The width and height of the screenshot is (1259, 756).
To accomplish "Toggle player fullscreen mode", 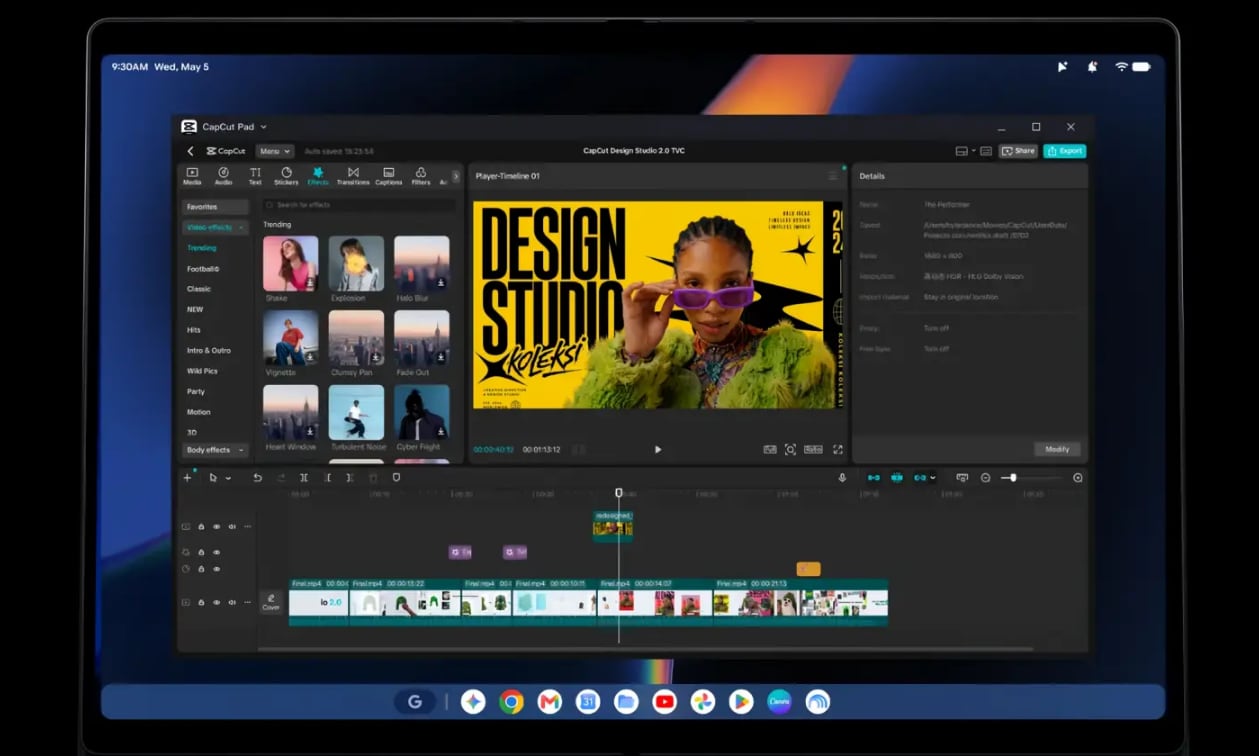I will point(838,450).
